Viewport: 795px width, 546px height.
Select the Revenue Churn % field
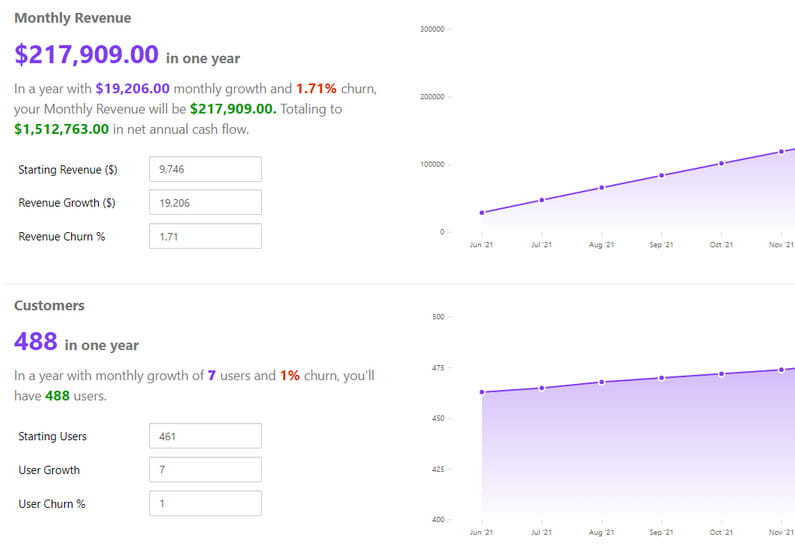coord(205,236)
